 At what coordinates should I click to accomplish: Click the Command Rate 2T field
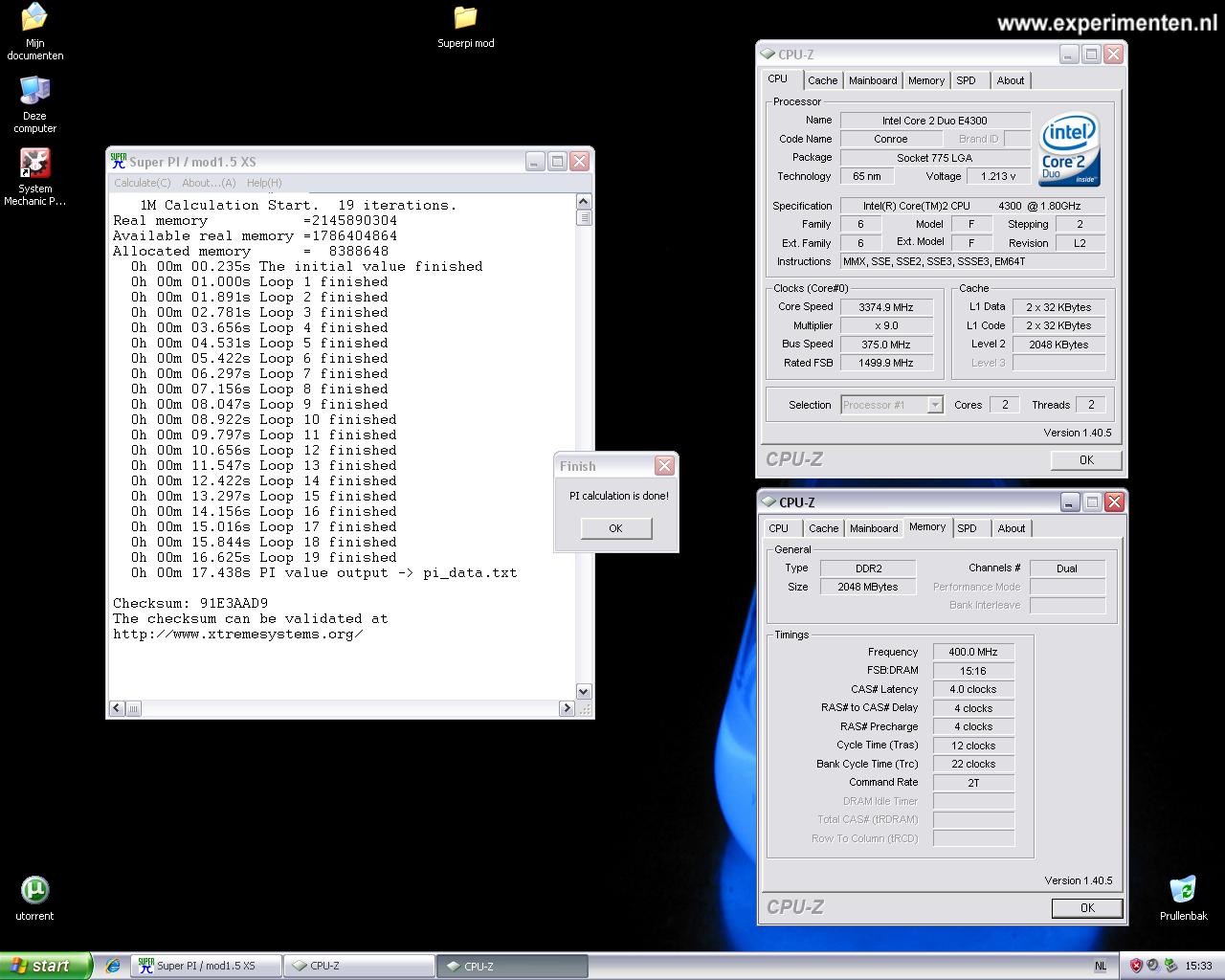click(x=973, y=783)
